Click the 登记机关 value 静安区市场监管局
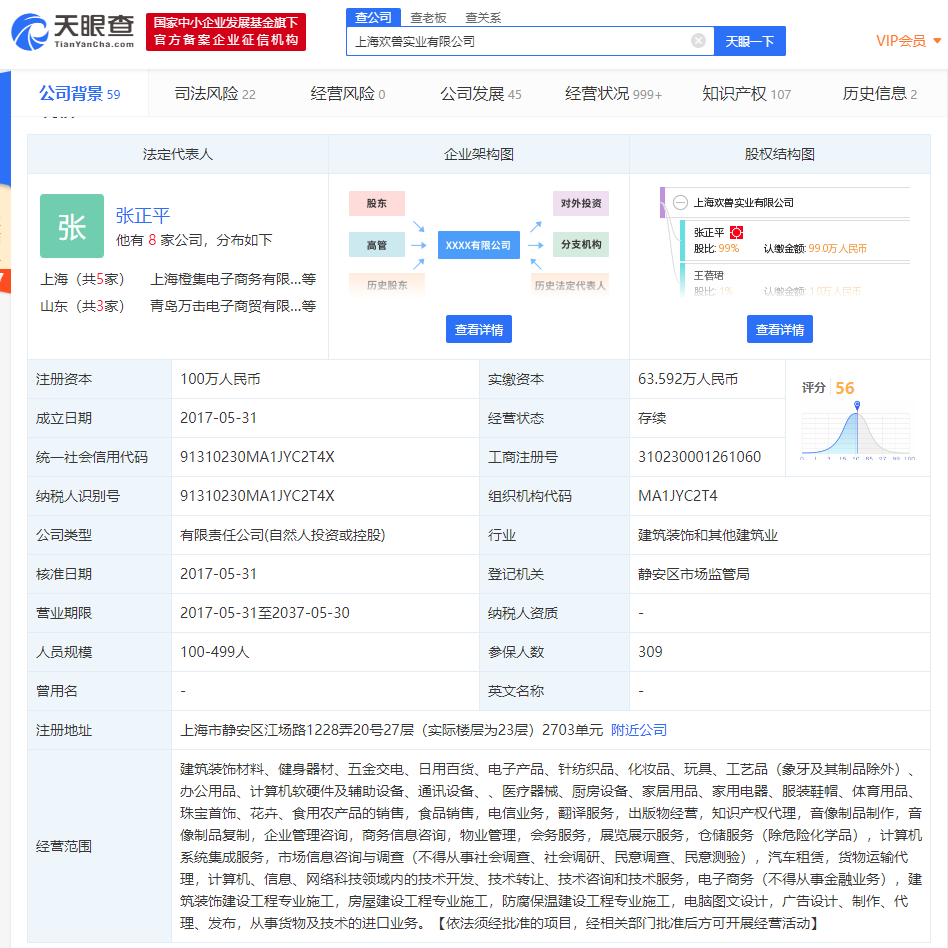 pos(693,574)
